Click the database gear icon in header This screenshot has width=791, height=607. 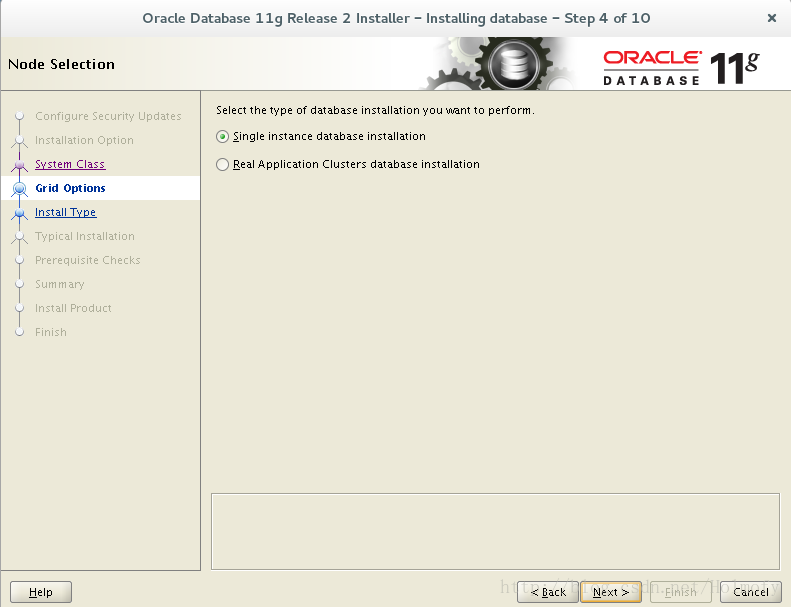(x=514, y=64)
